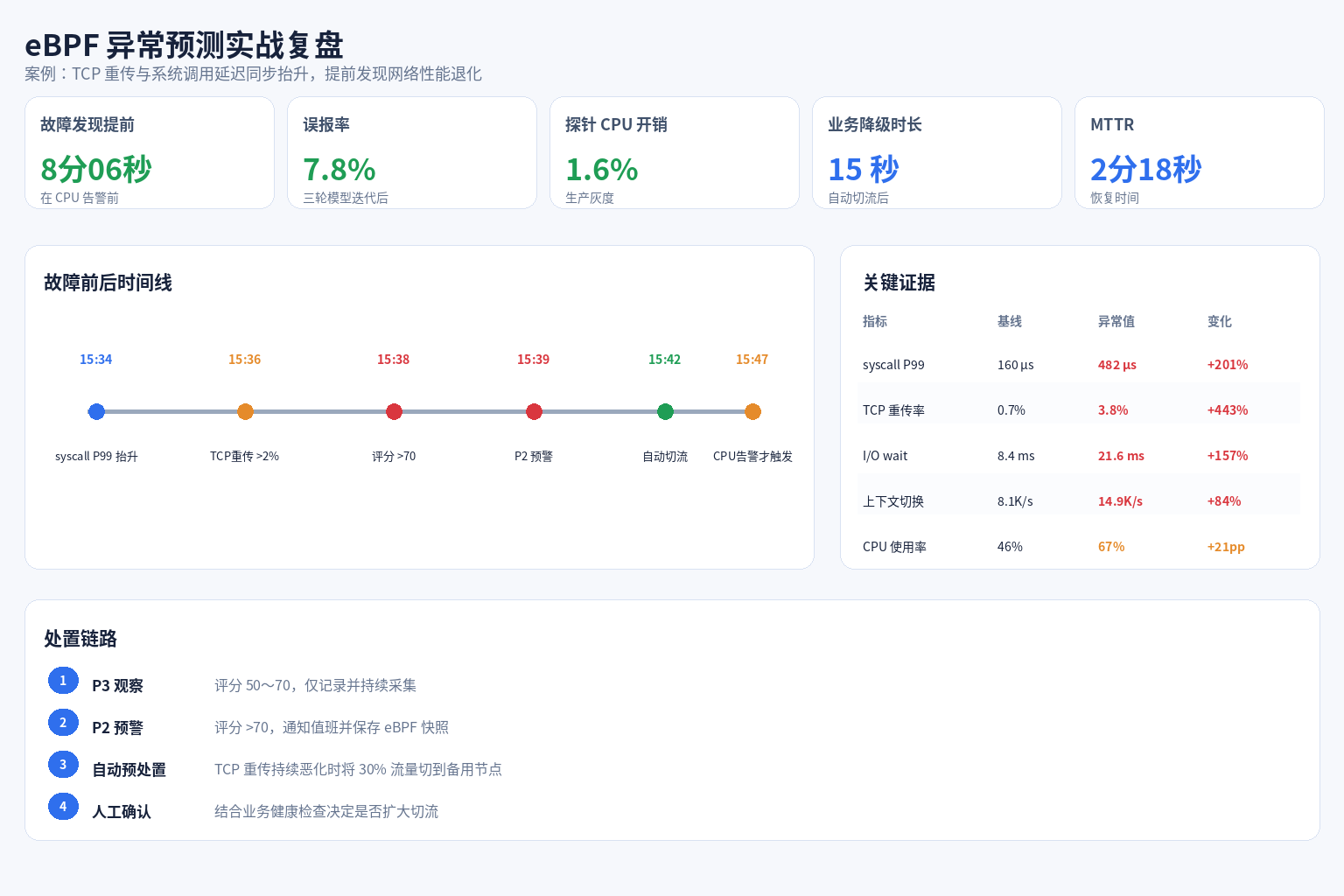Click the CPU 使用率 row label
This screenshot has width=1344, height=896.
point(894,547)
